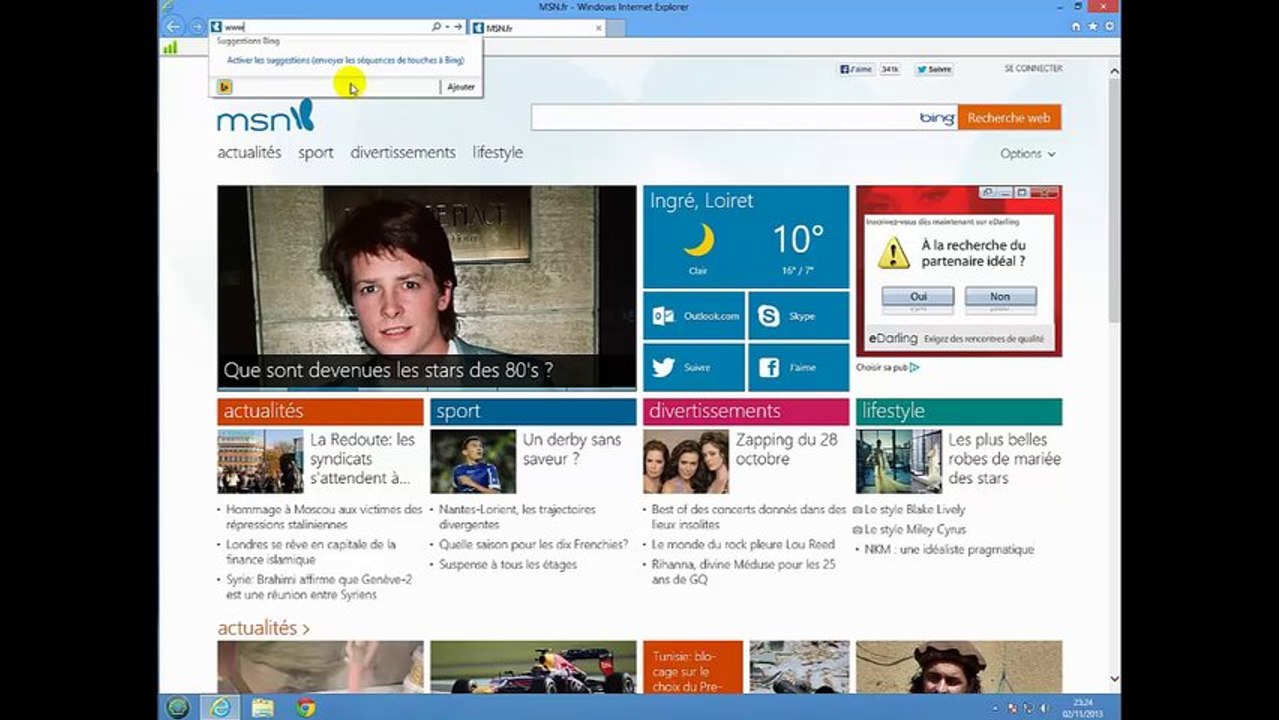1279x720 pixels.
Task: Click 'Que sont devenues les stars des 80's ?' headline
Action: [388, 371]
